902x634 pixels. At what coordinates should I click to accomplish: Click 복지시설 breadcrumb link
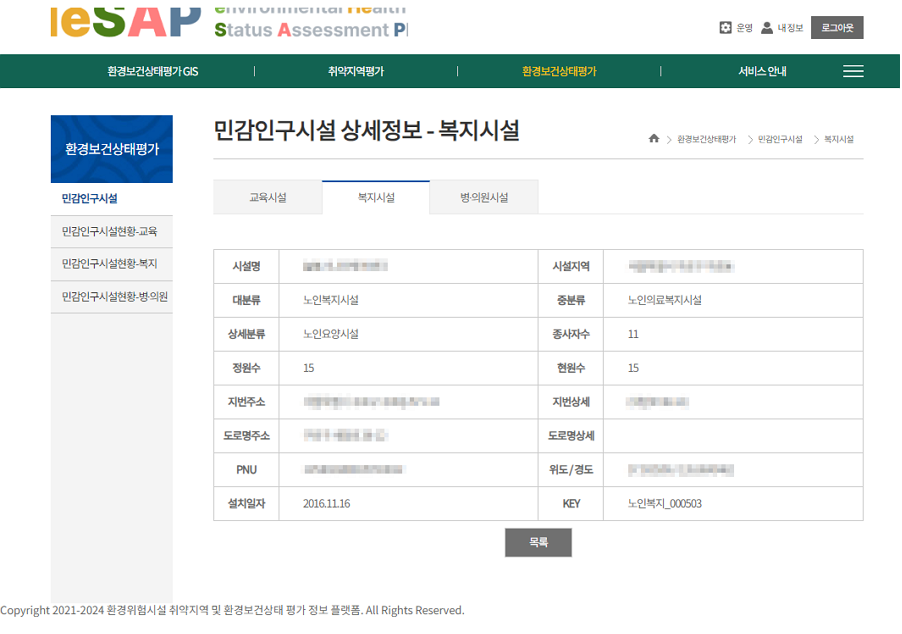pos(839,139)
